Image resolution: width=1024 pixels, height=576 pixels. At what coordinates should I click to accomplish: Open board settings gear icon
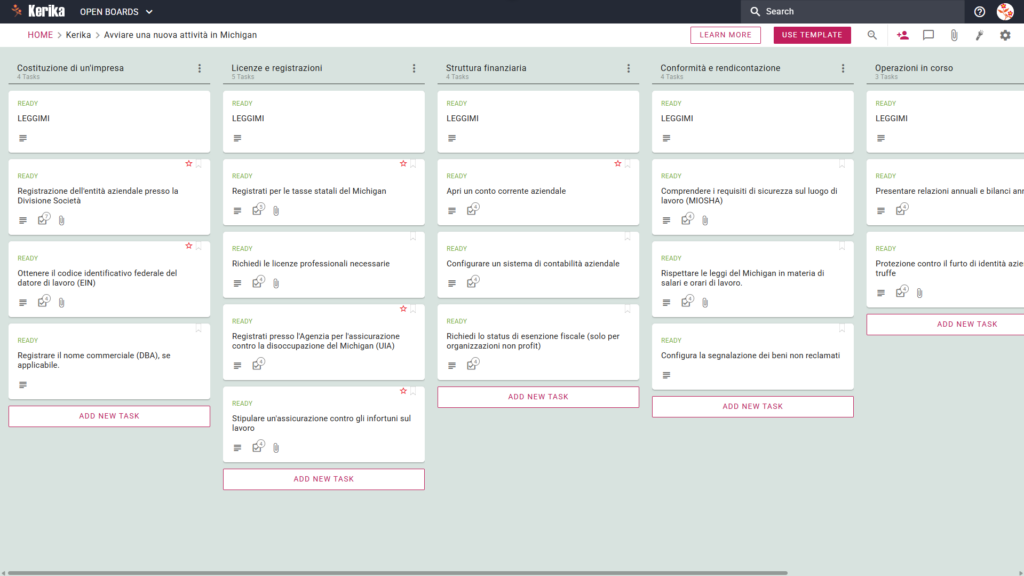pos(1005,35)
